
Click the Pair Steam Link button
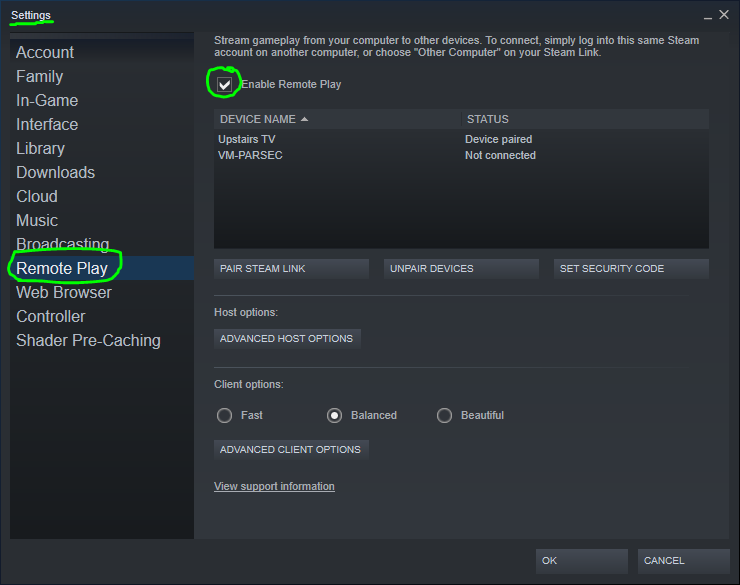click(291, 268)
